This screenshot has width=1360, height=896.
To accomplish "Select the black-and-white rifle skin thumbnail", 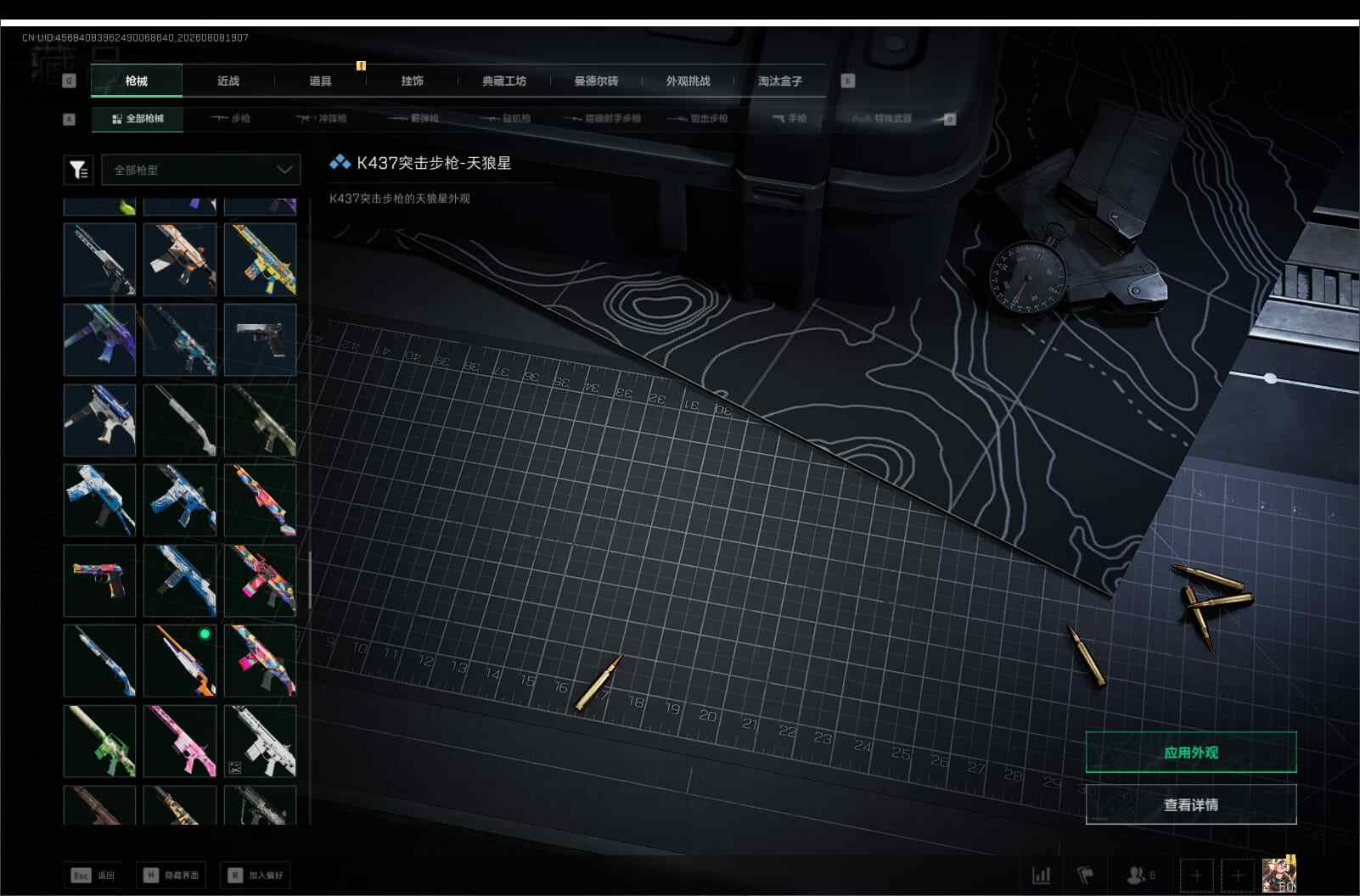I will click(x=99, y=260).
